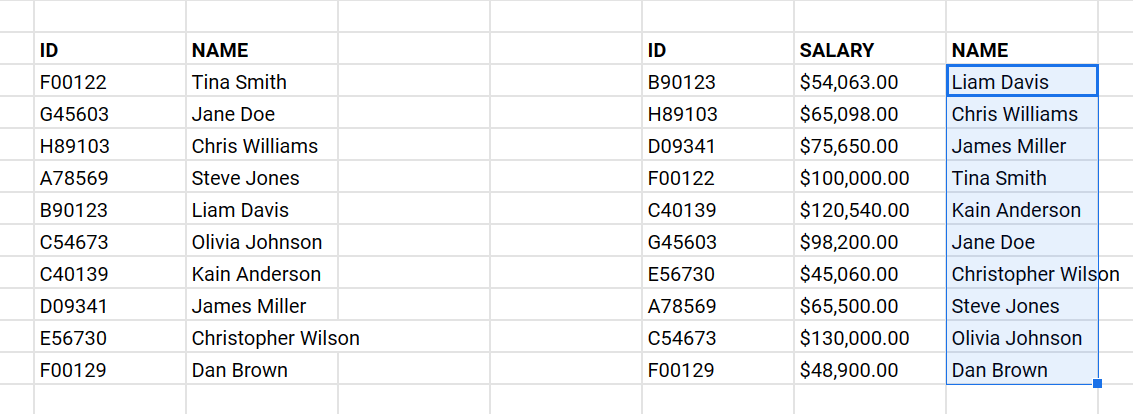Click the NAME header above Tina Smith, left table
This screenshot has width=1133, height=414.
220,50
